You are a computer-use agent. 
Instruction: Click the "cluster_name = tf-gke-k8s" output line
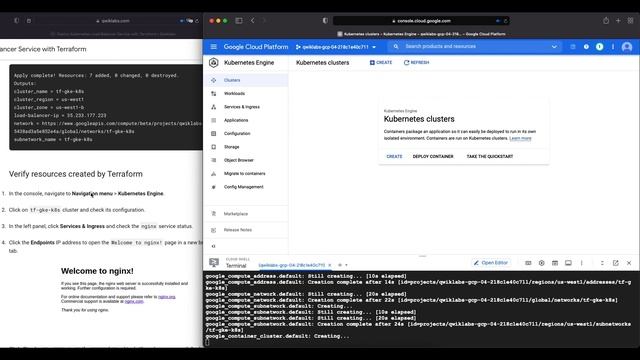(49, 91)
